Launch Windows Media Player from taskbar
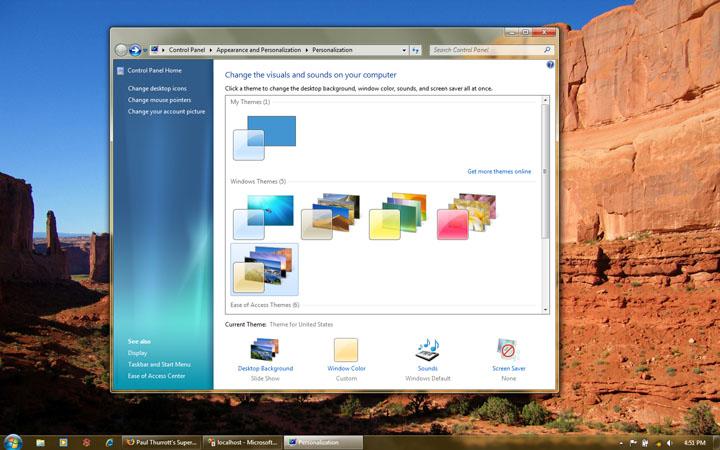The width and height of the screenshot is (720, 450). [63, 443]
